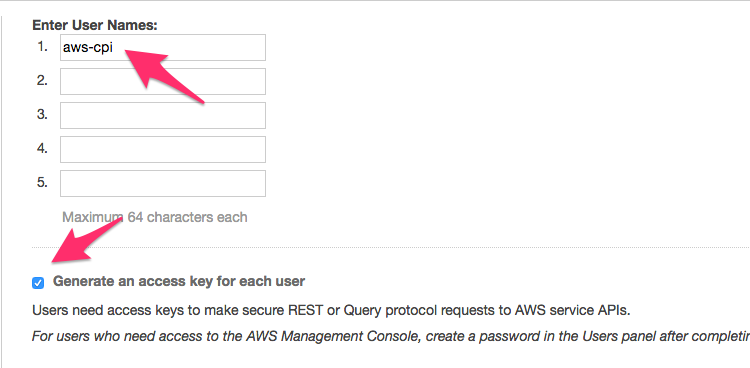
Task: Click the 'Maximum 64 characters each' hint
Action: [155, 217]
